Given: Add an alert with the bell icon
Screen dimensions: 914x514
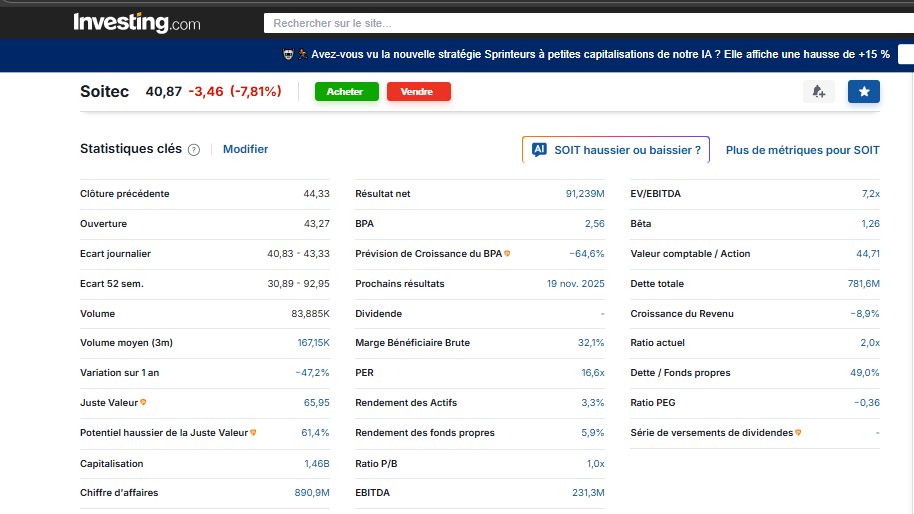Looking at the screenshot, I should [818, 91].
